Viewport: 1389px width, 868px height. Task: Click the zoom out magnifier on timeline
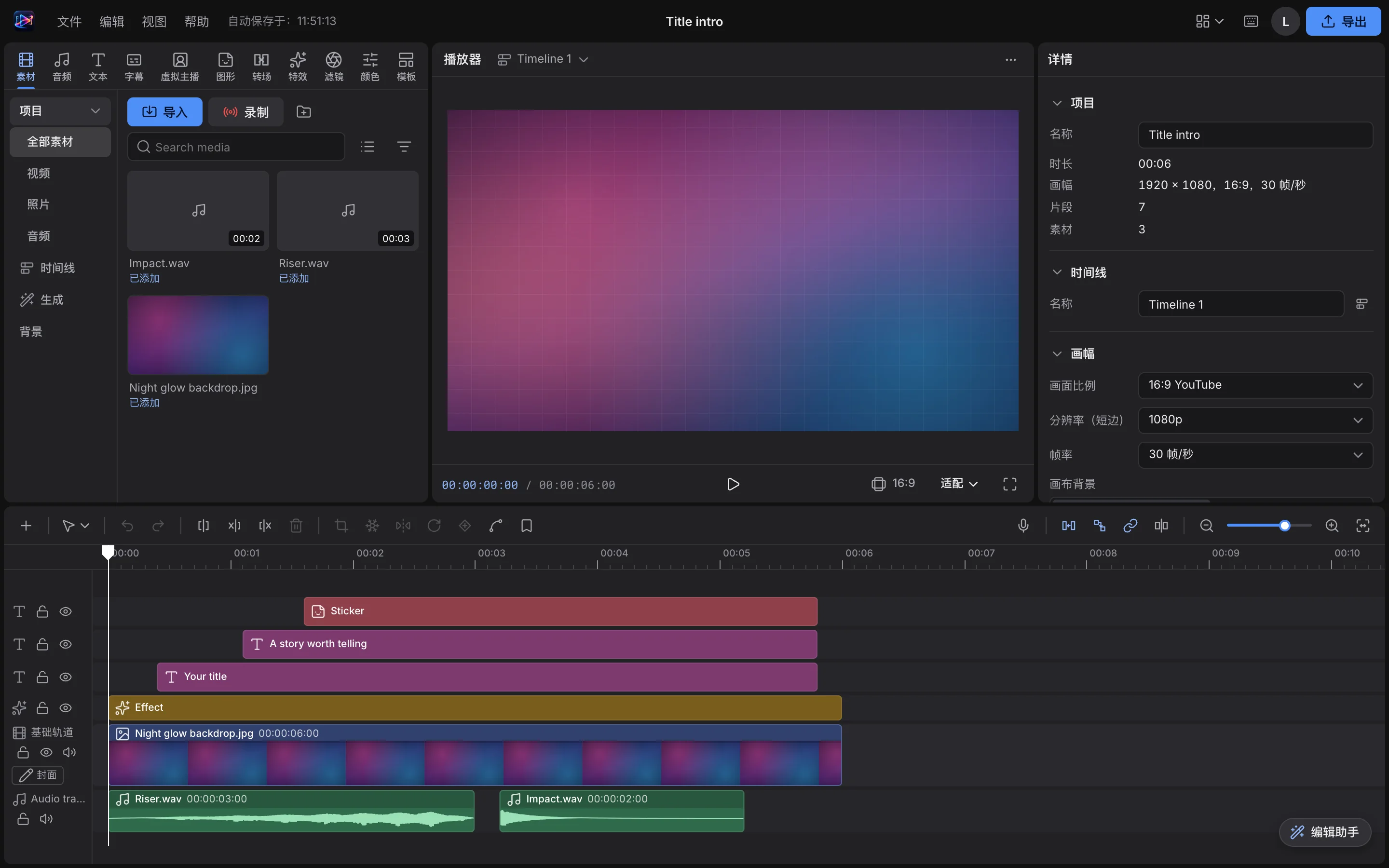pos(1207,525)
